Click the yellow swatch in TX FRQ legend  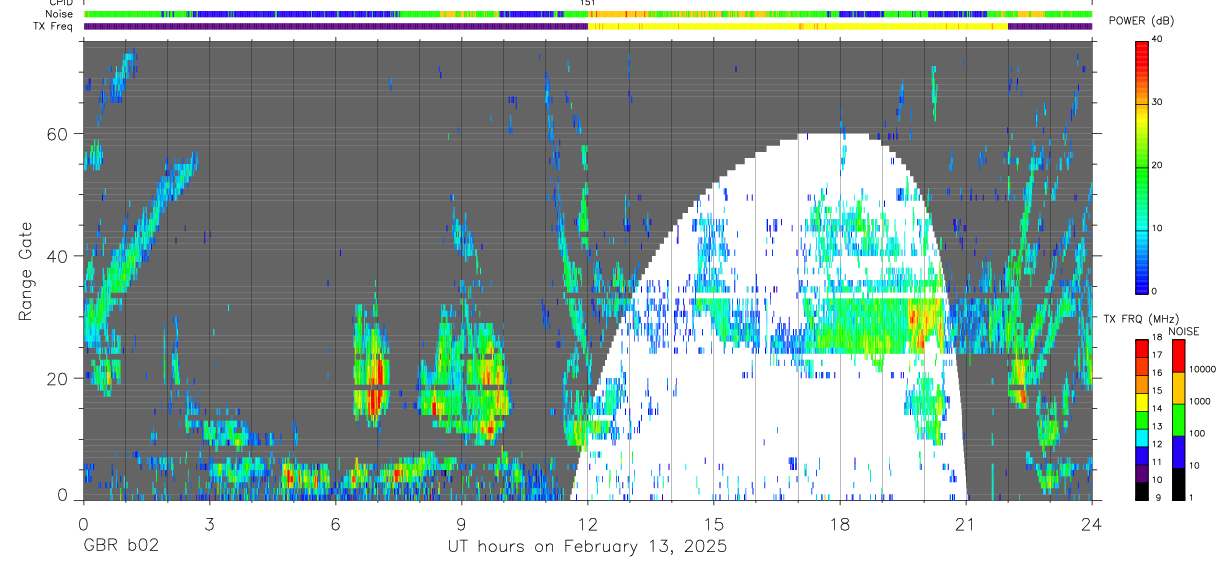[x=1142, y=402]
